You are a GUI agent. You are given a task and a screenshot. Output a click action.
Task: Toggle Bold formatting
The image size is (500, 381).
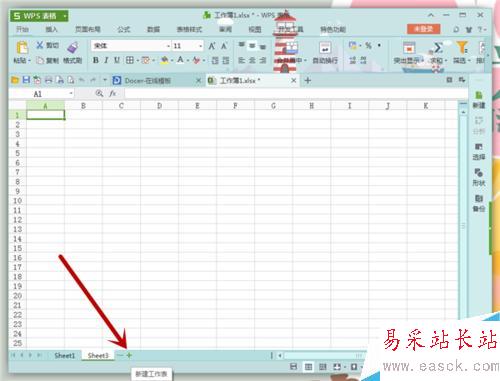[96, 60]
